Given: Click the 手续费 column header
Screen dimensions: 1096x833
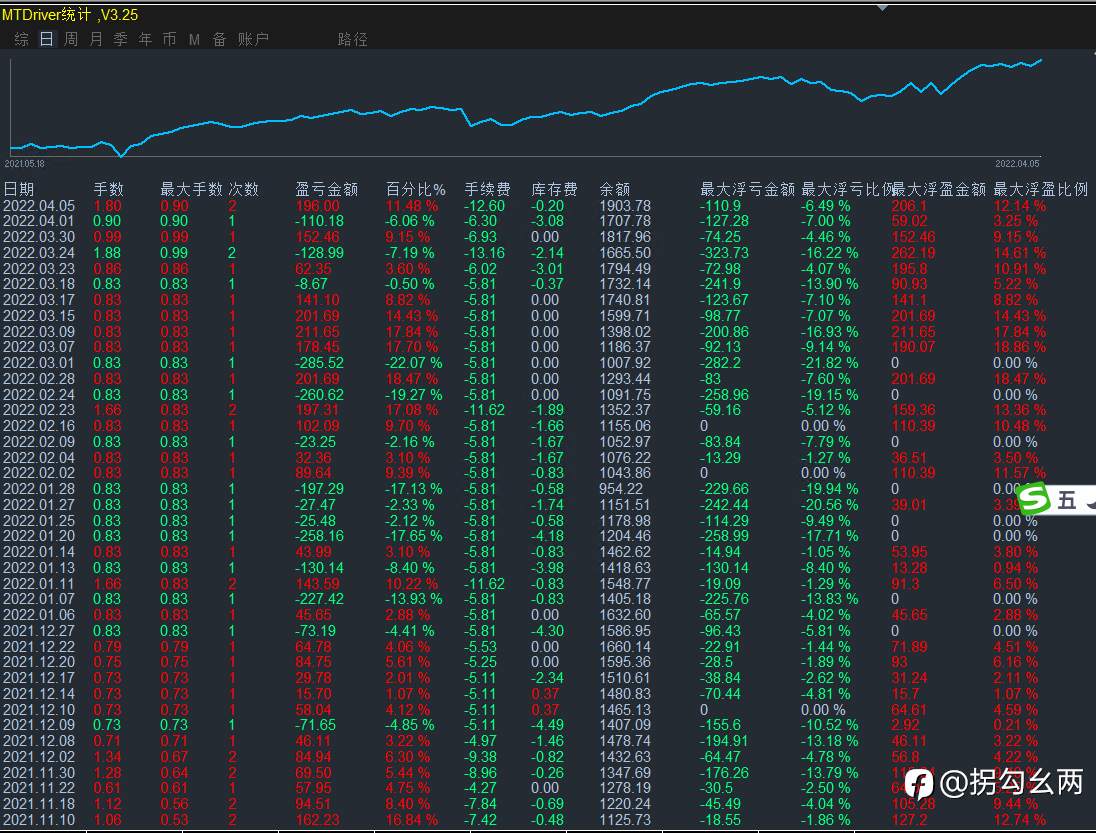Looking at the screenshot, I should pos(487,189).
